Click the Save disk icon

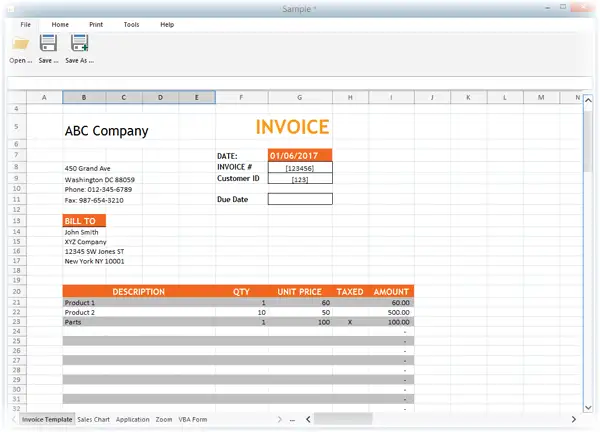(x=48, y=43)
